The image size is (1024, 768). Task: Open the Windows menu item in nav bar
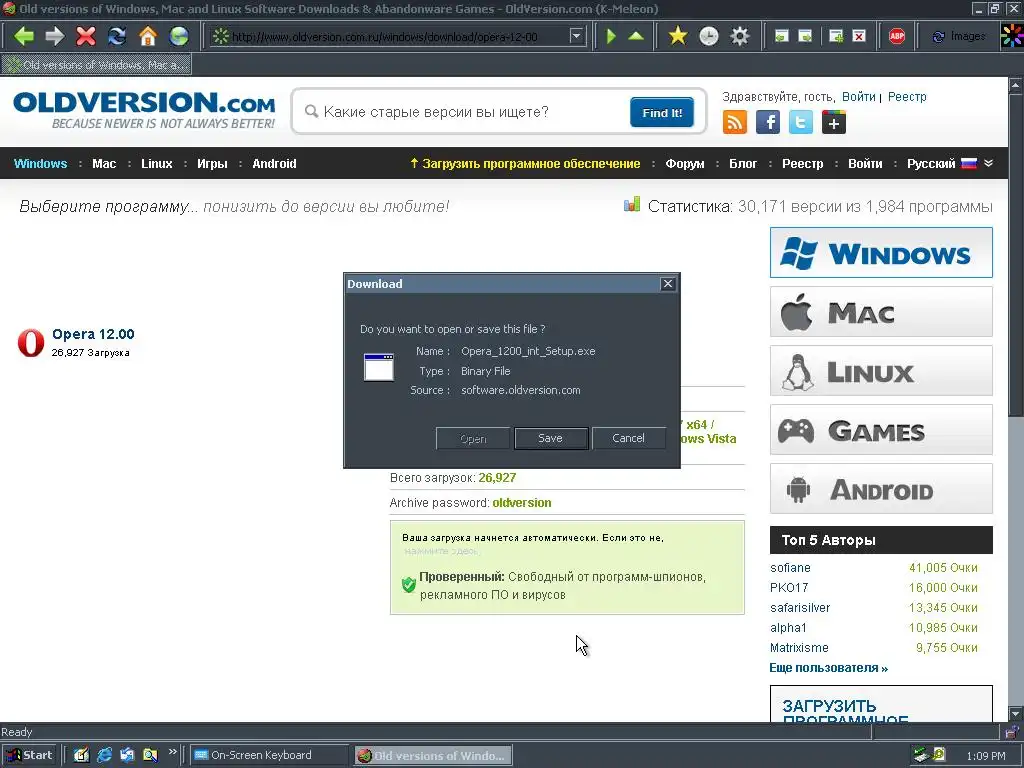click(x=40, y=163)
